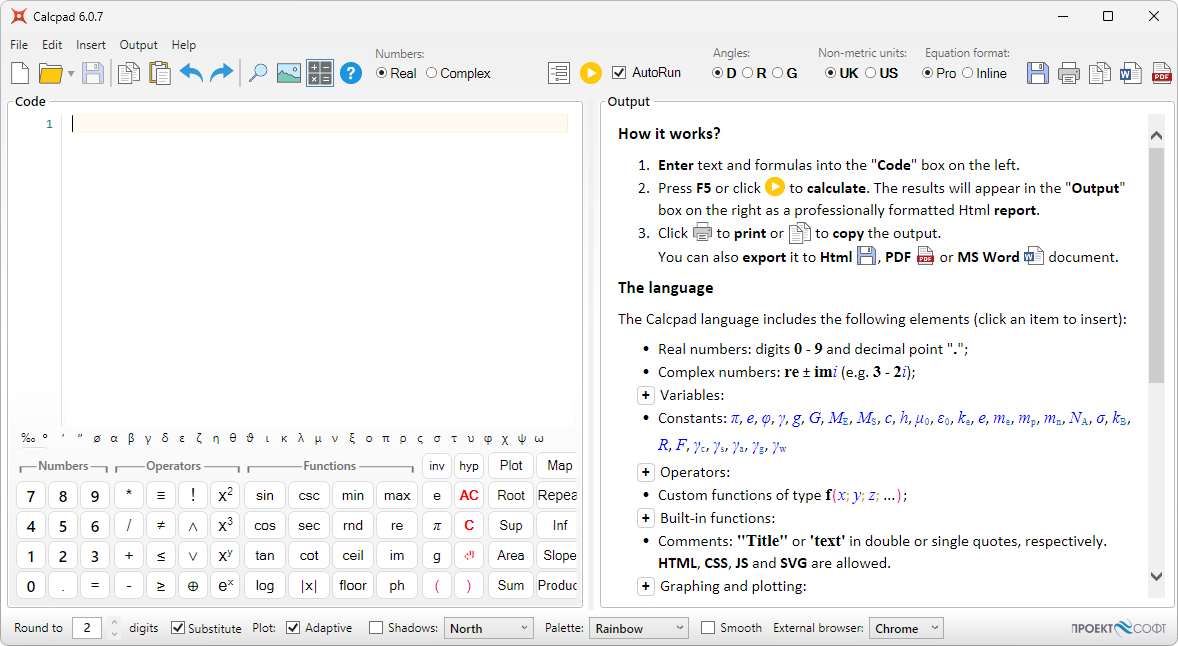This screenshot has height=646, width=1178.
Task: Redo the edit with the blue arrow
Action: (222, 73)
